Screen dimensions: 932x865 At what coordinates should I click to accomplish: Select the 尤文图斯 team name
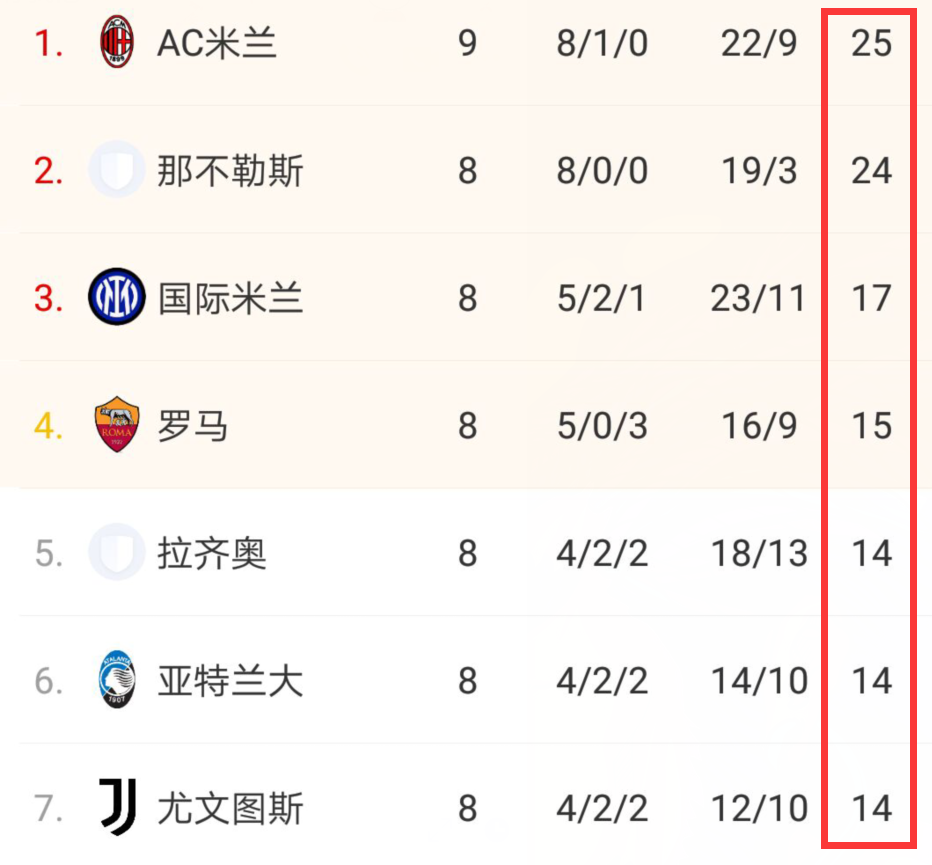pos(231,809)
